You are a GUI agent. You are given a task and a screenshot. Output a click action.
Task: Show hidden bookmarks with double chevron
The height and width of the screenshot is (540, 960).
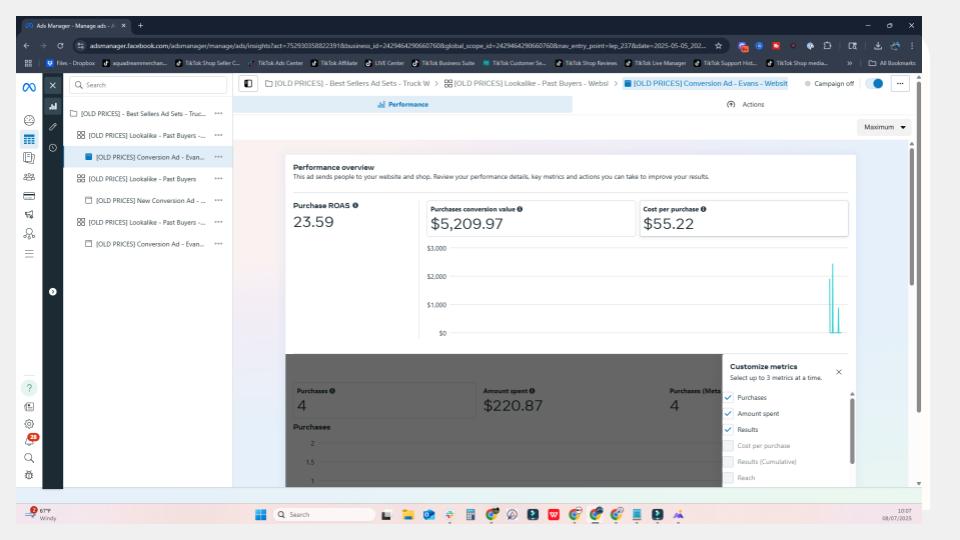849,63
